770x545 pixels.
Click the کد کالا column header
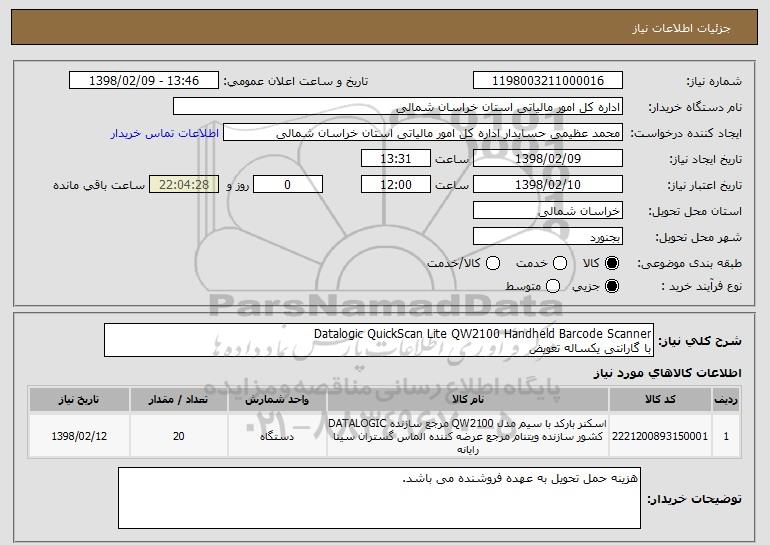[x=660, y=400]
